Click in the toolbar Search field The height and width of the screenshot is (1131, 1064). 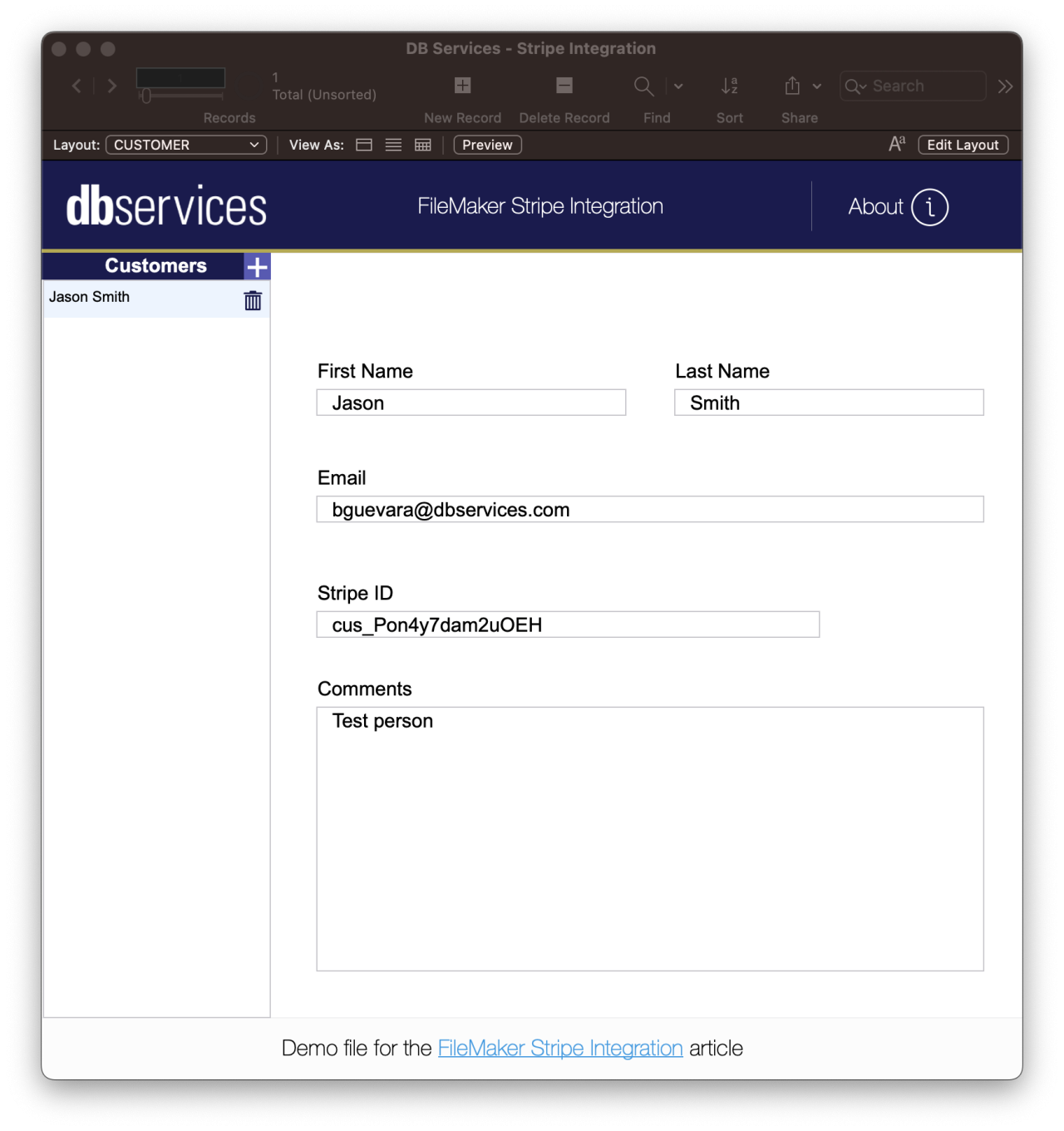(x=913, y=86)
